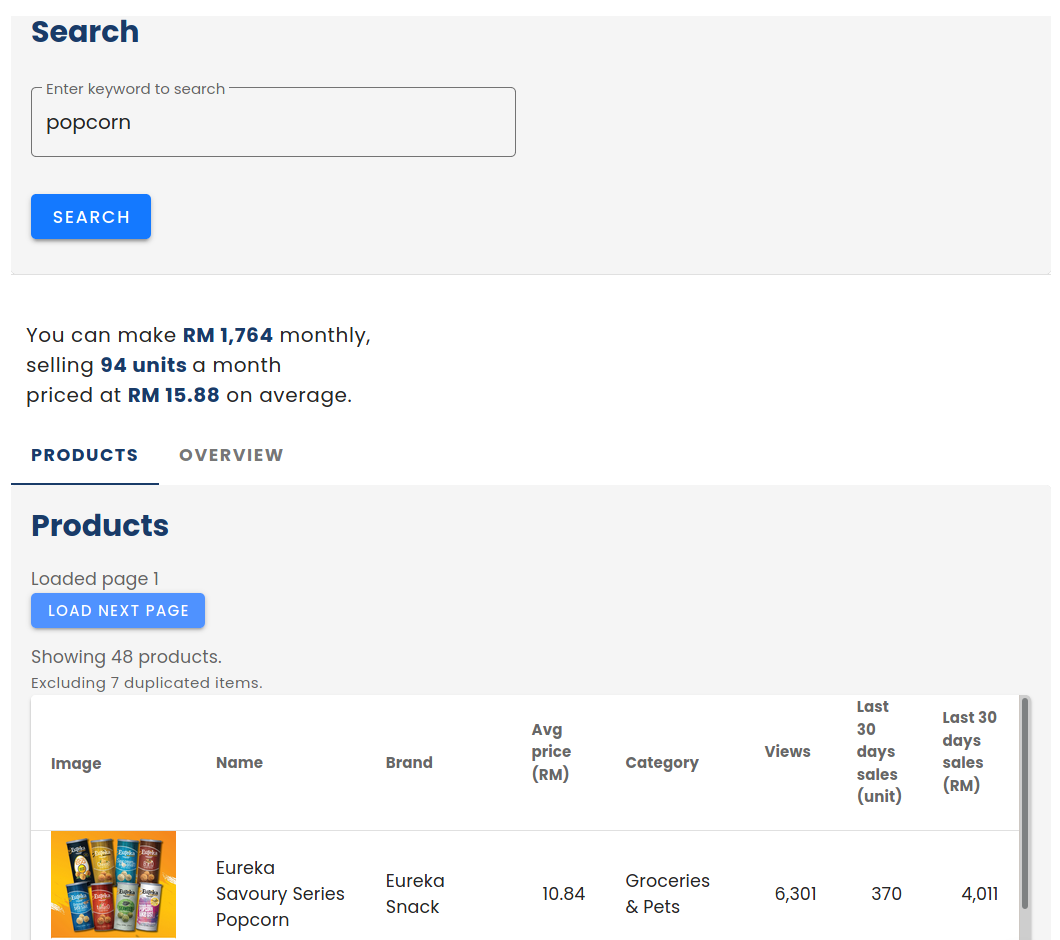Click the Groceries & Pets category cell

click(x=667, y=894)
